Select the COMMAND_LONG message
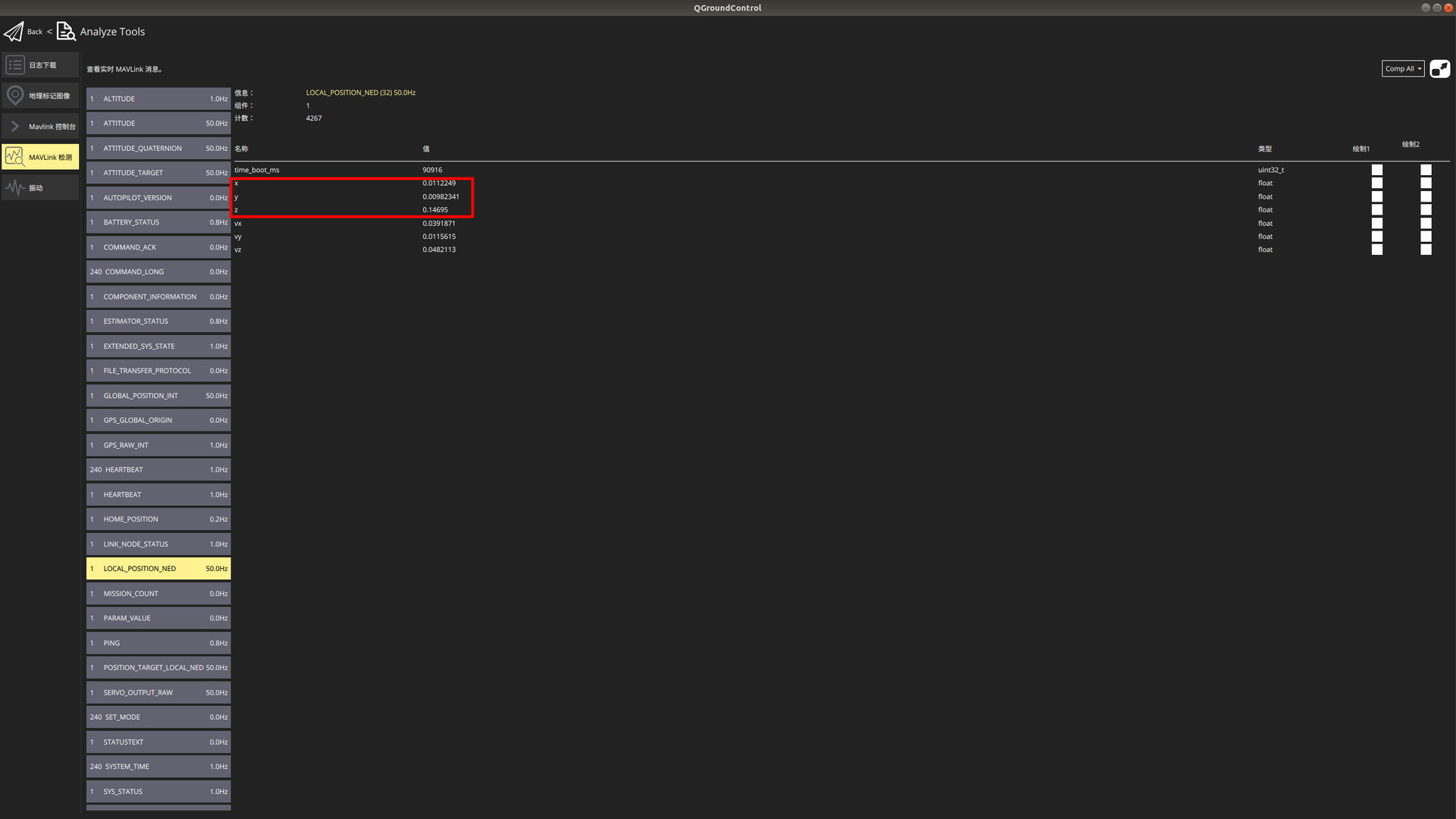Image resolution: width=1456 pixels, height=819 pixels. point(158,271)
